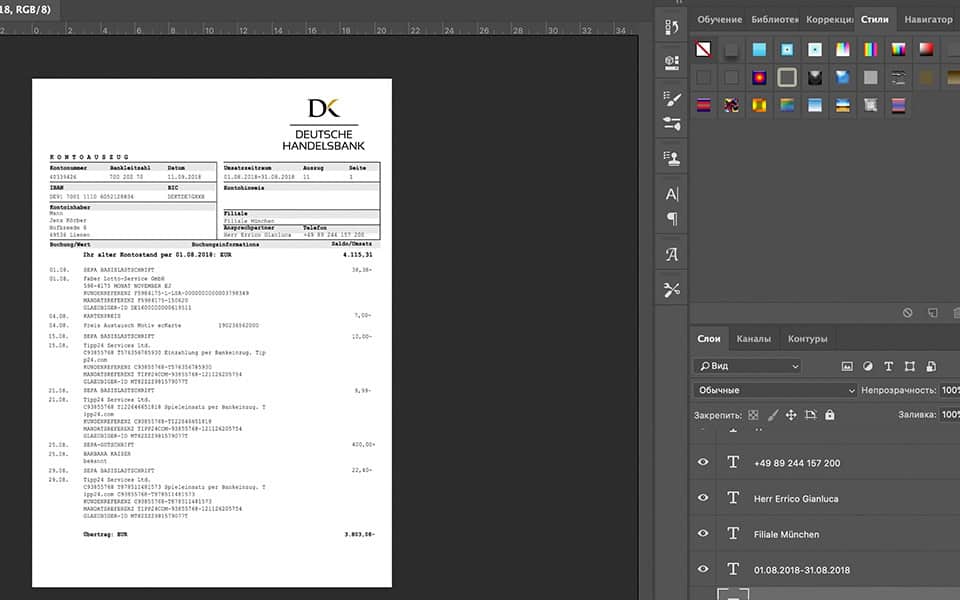Select the 'Herr Errico Gianluca' layer name
960x600 pixels.
[x=796, y=498]
